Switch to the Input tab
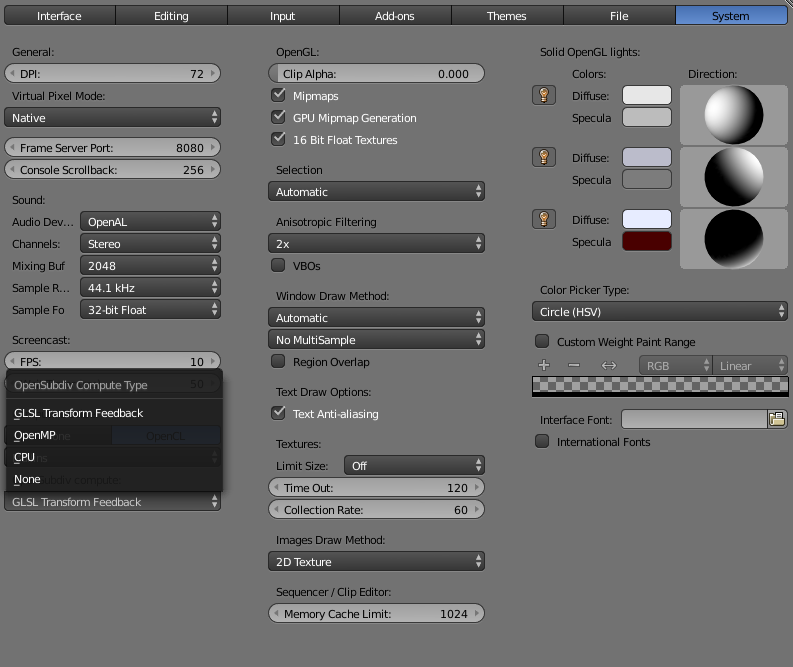Image resolution: width=793 pixels, height=667 pixels. point(282,16)
